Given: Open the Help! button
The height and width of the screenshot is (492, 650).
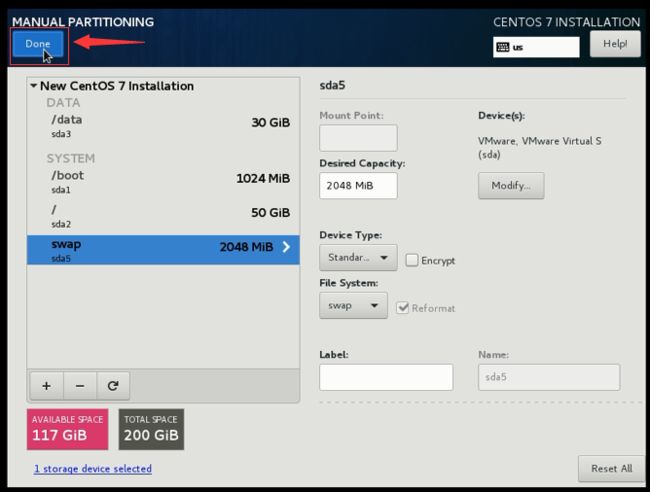Looking at the screenshot, I should click(x=615, y=44).
